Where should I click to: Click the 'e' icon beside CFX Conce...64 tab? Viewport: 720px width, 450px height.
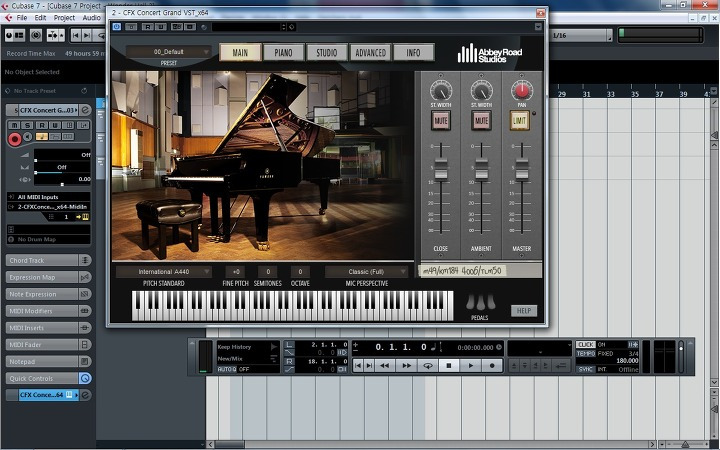click(85, 395)
